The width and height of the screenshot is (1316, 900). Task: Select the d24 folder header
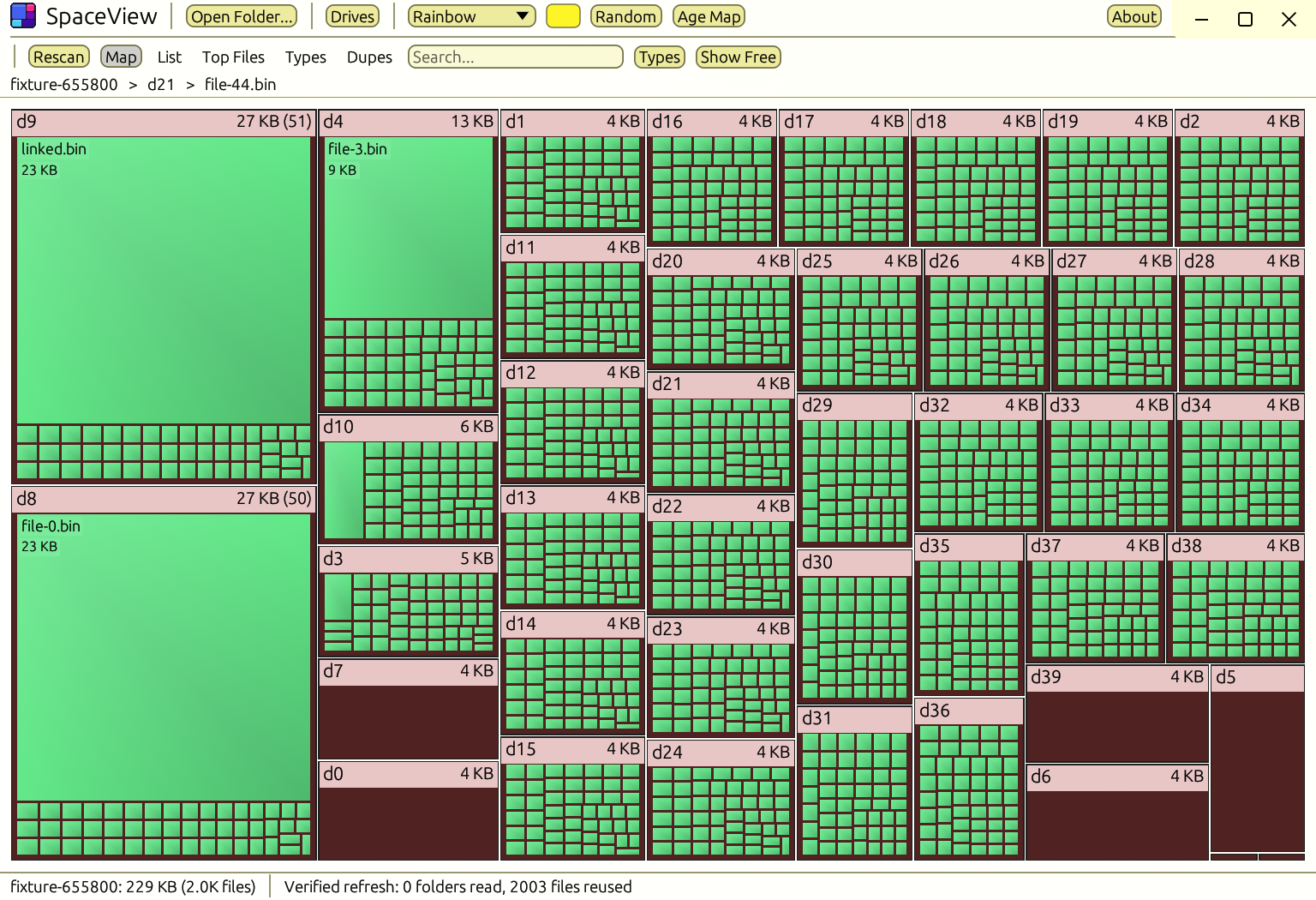(721, 753)
